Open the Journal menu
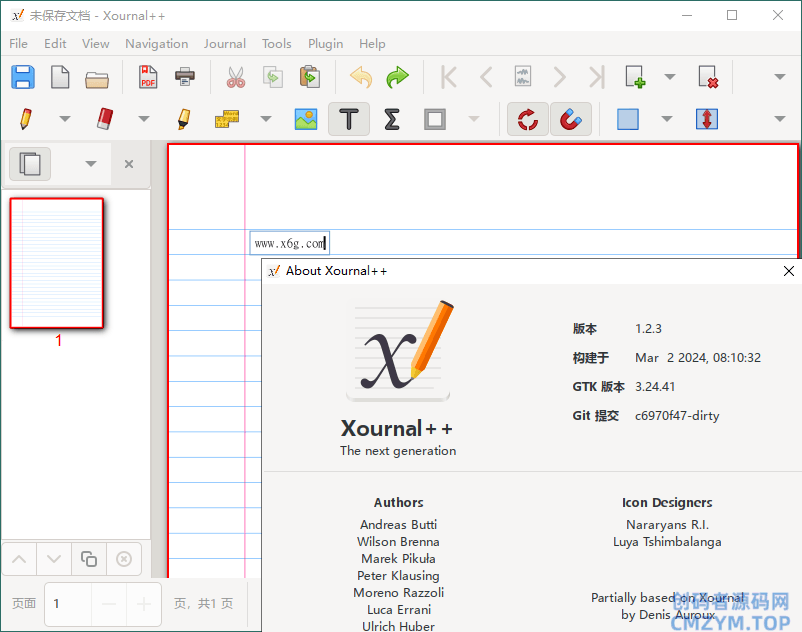The width and height of the screenshot is (802, 632). (224, 43)
